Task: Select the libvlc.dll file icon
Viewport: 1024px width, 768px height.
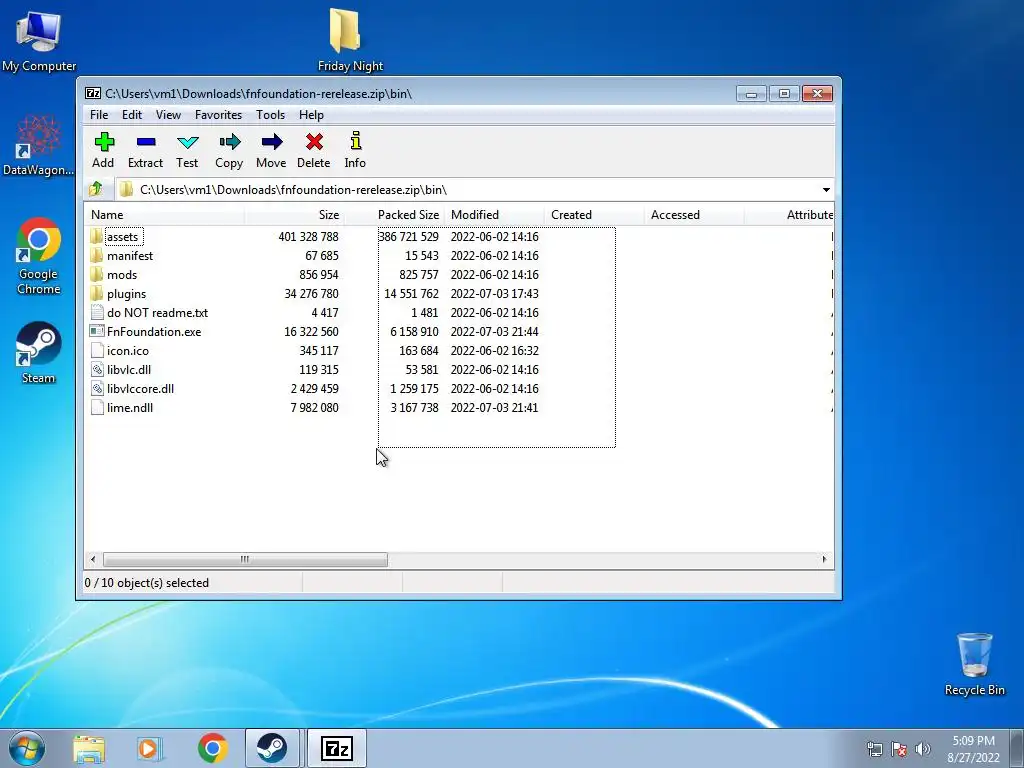Action: pyautogui.click(x=97, y=370)
